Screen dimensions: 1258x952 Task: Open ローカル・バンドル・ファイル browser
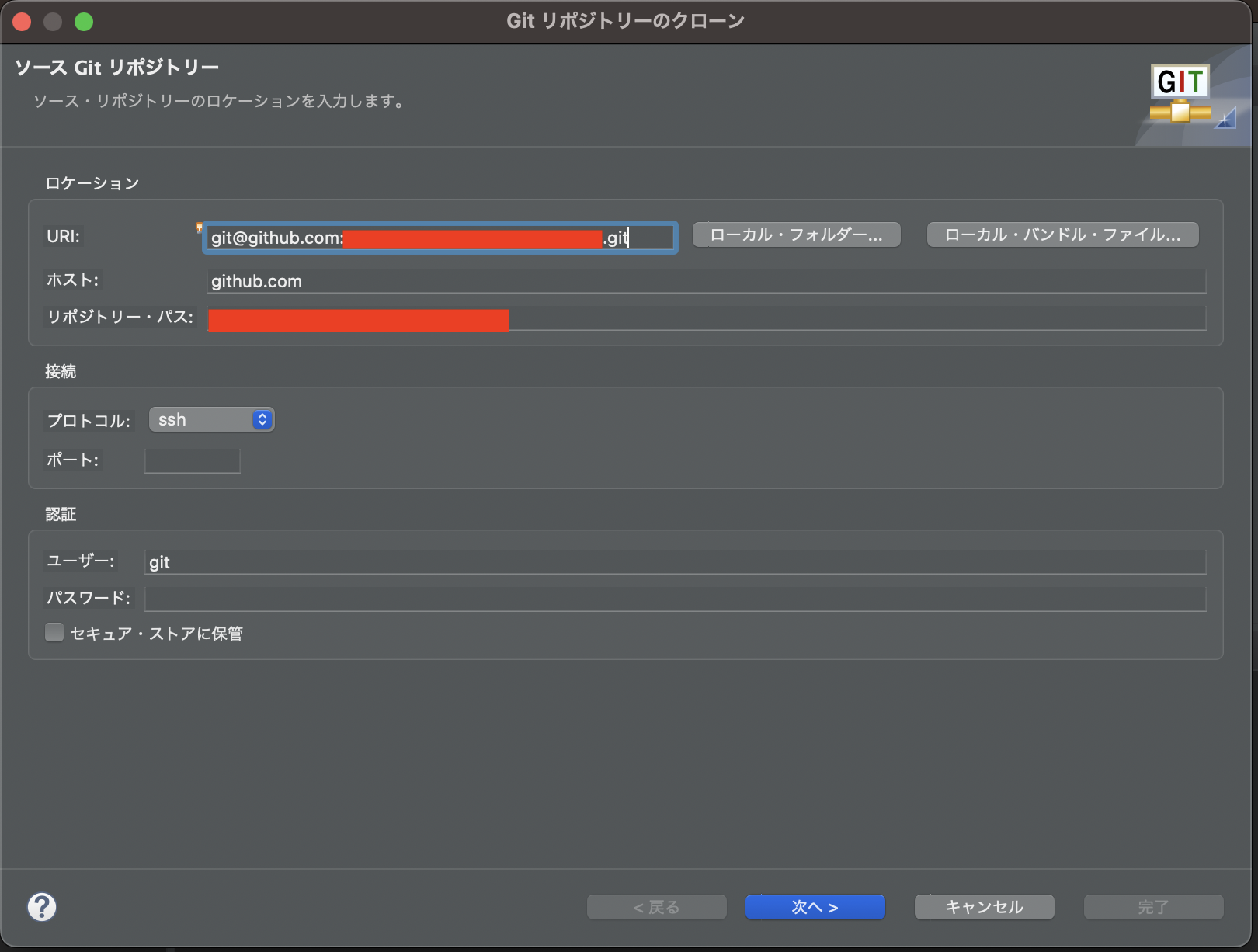coord(1062,234)
